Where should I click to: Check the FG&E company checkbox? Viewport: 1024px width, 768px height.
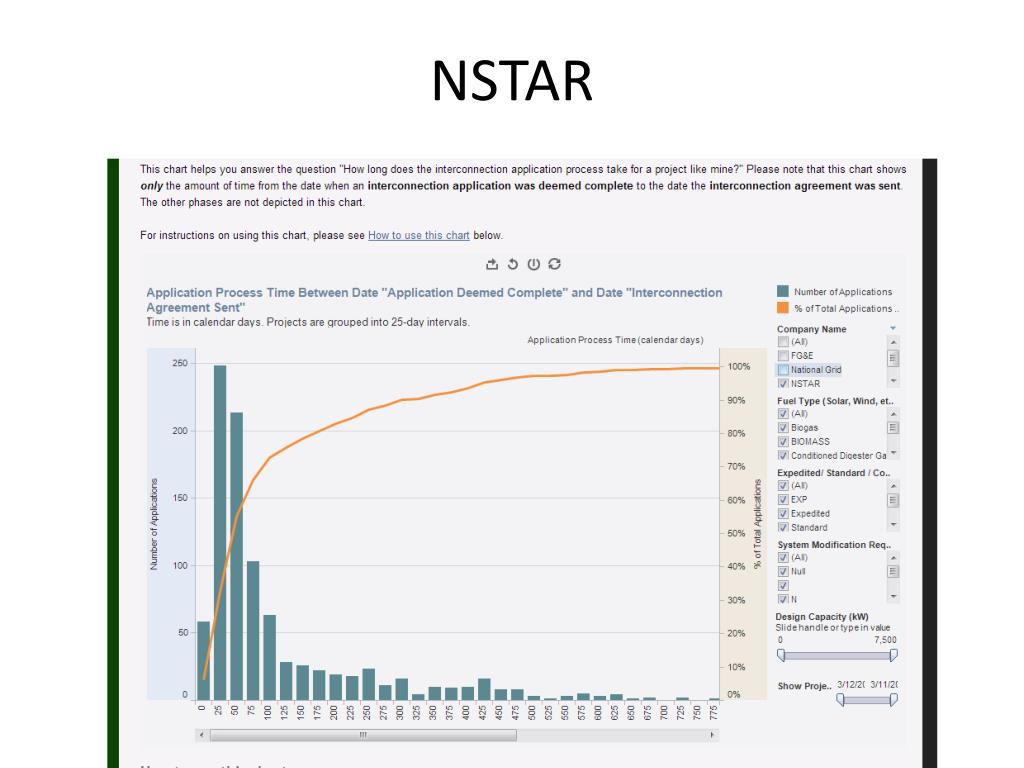[783, 356]
